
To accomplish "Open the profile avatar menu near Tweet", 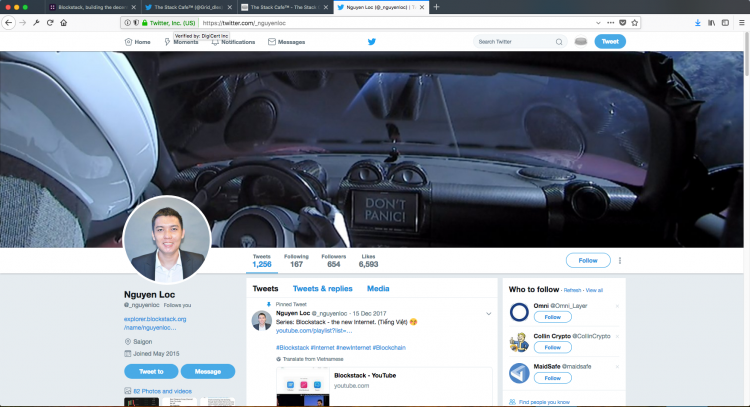I will (581, 42).
